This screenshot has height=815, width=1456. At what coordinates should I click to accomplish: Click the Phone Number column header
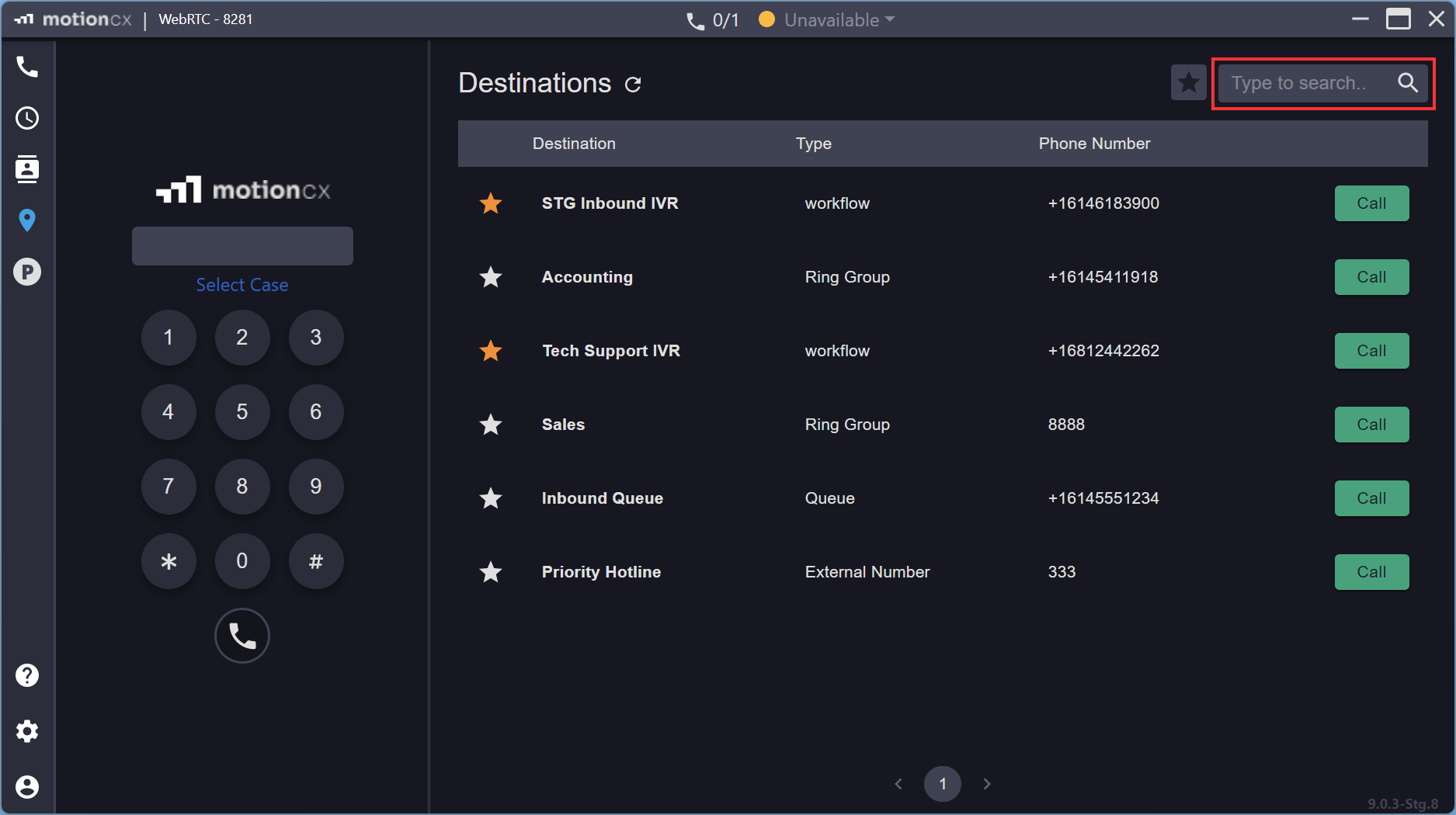(x=1094, y=144)
